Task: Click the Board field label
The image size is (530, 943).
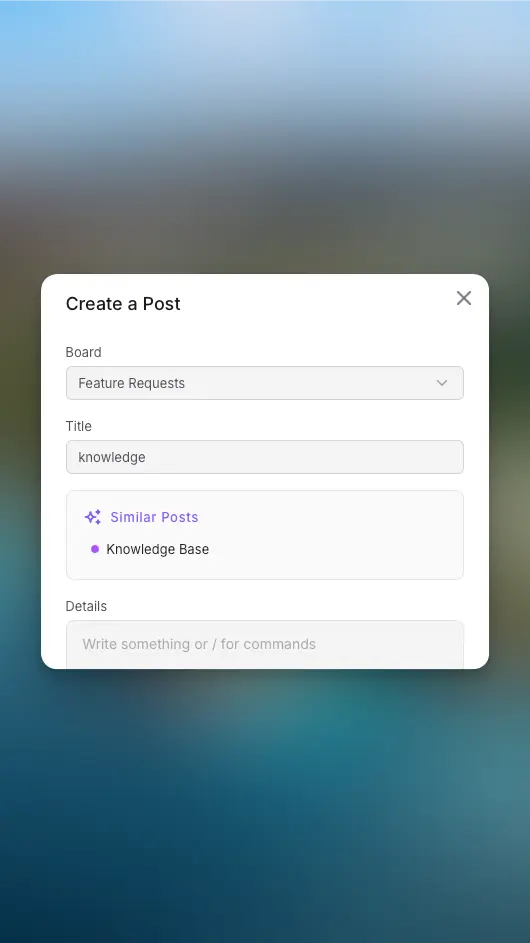Action: pos(84,352)
